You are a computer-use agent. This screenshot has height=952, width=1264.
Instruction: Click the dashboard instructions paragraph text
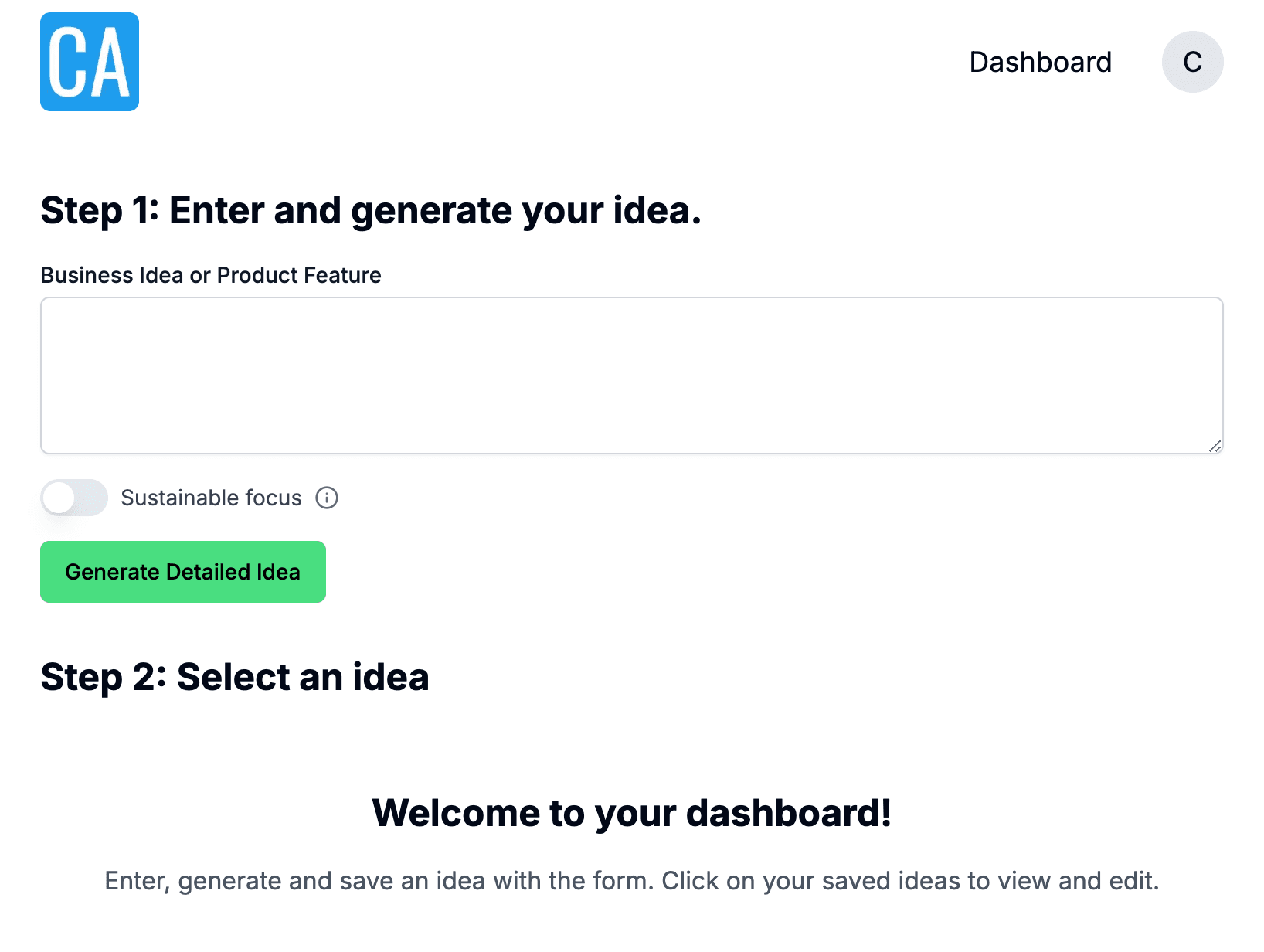click(632, 881)
